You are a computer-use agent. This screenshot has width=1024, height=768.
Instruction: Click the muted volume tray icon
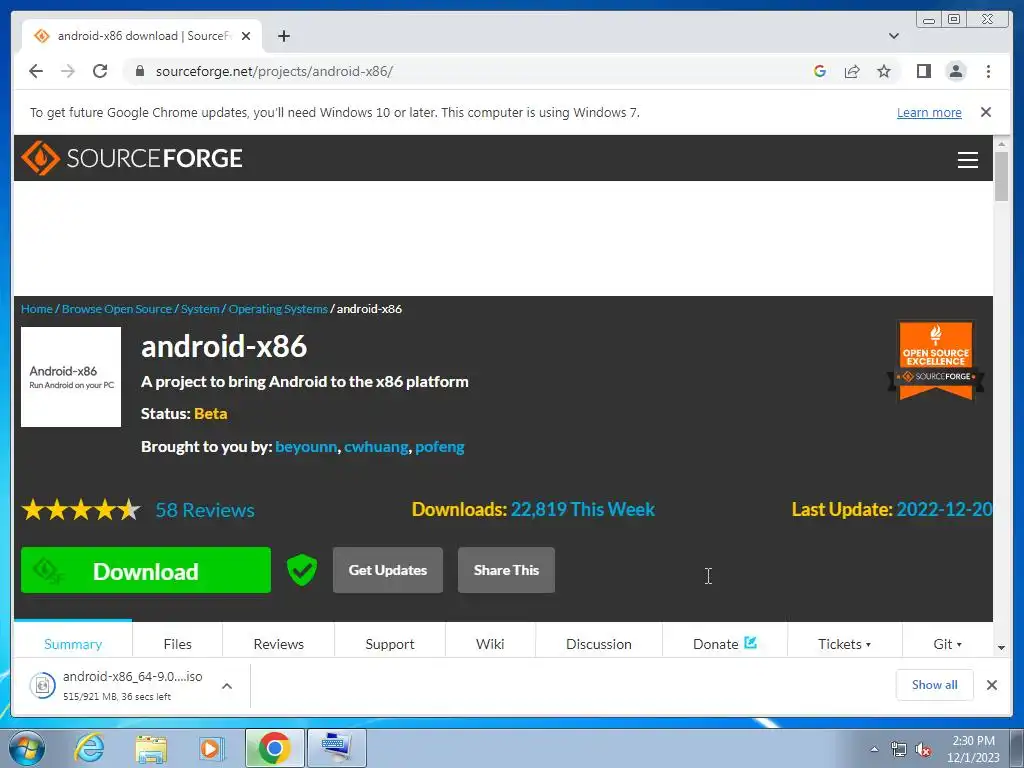[x=923, y=750]
